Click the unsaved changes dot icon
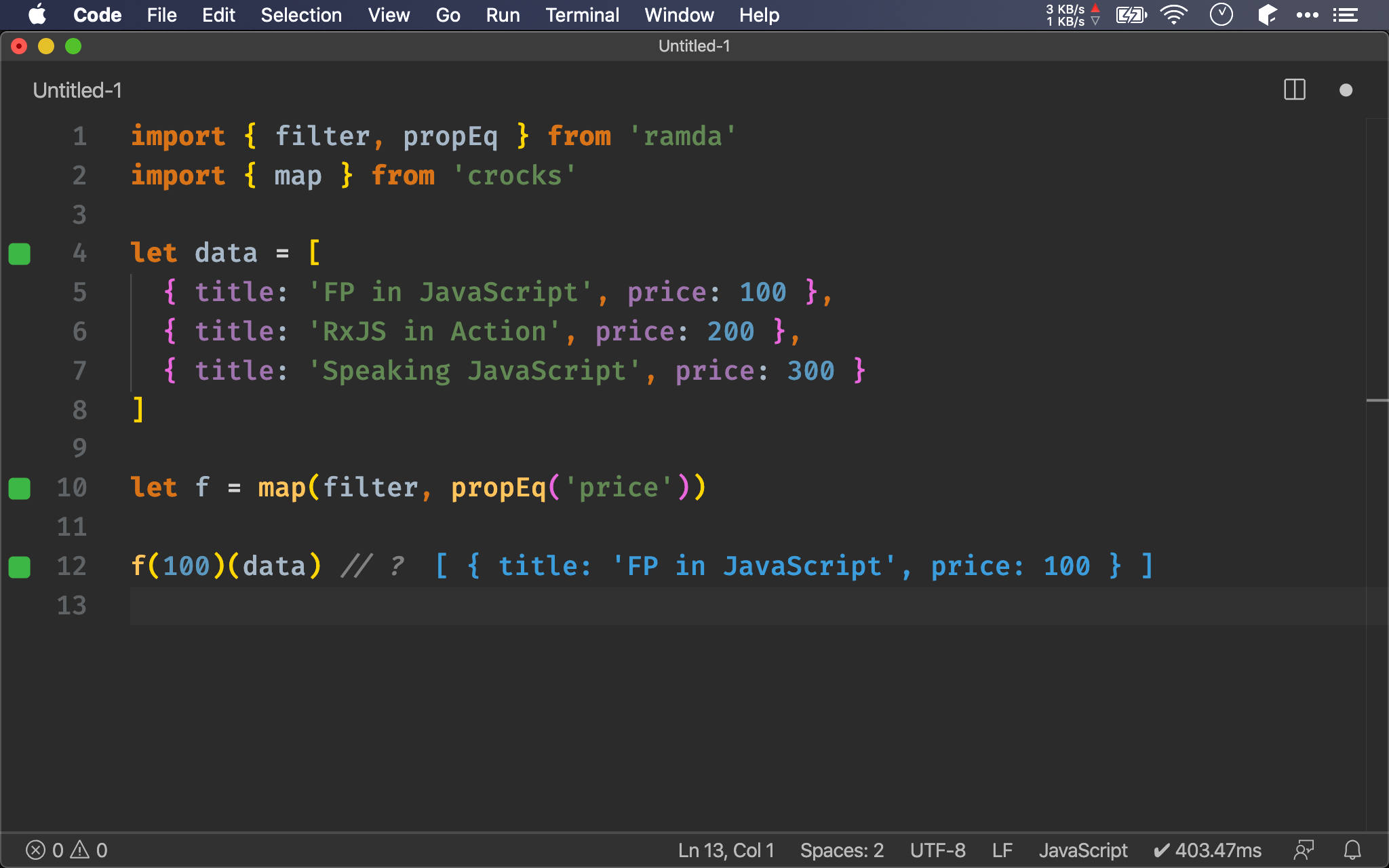This screenshot has width=1389, height=868. coord(1346,90)
